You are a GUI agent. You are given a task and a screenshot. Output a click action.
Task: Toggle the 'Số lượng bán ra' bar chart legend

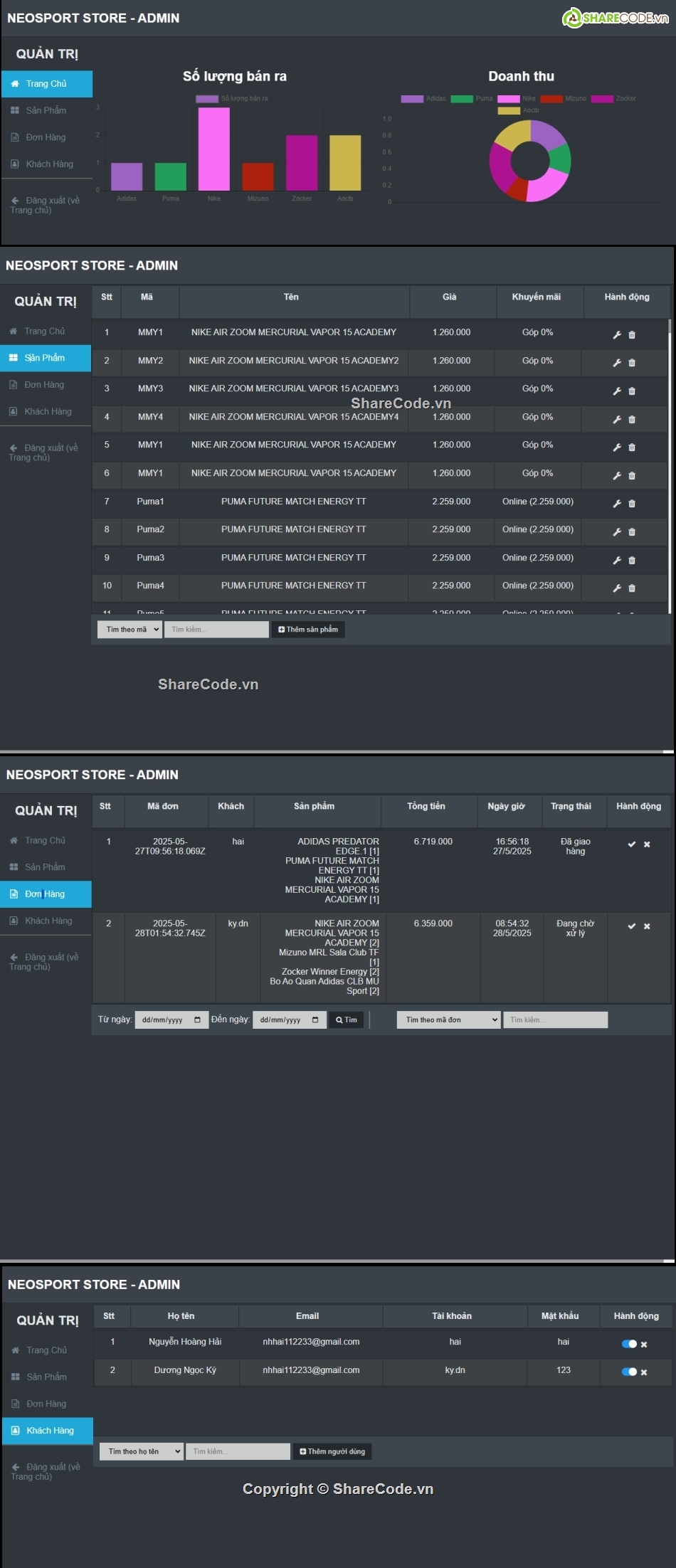pyautogui.click(x=232, y=99)
